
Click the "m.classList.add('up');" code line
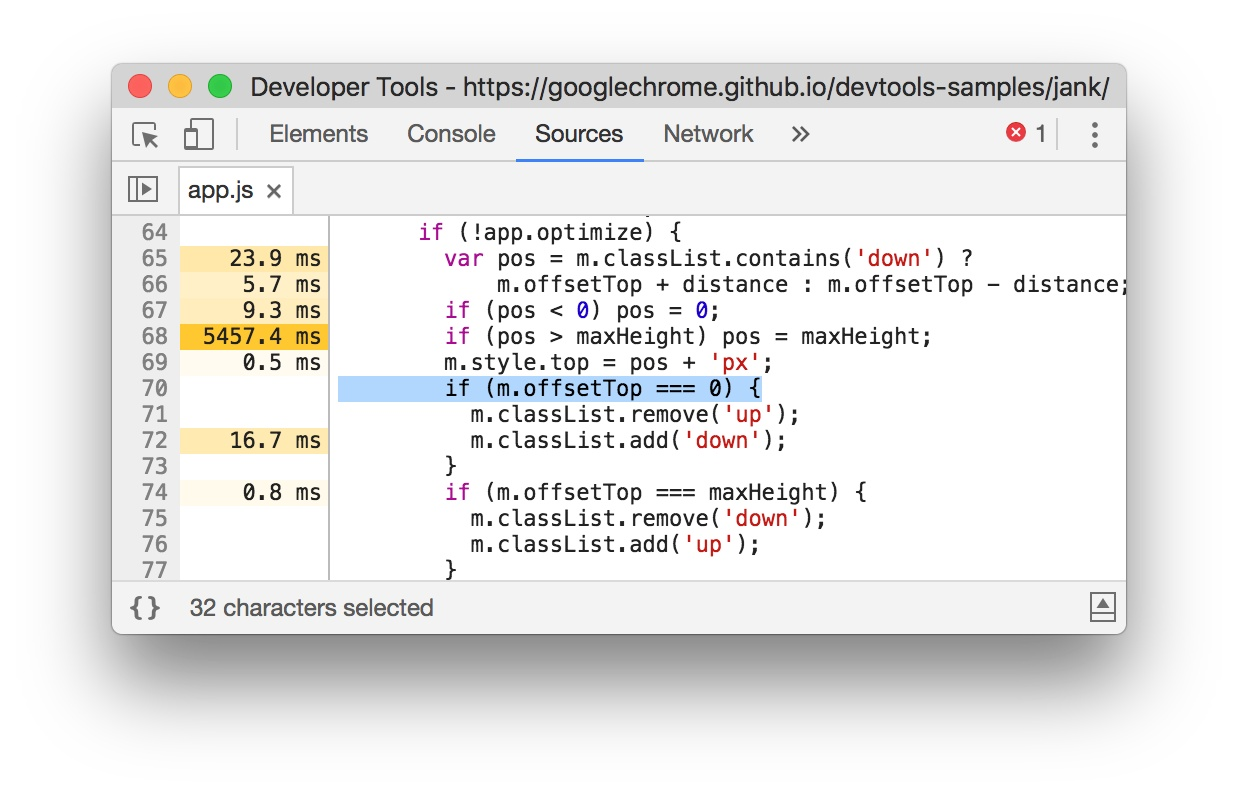pos(615,544)
